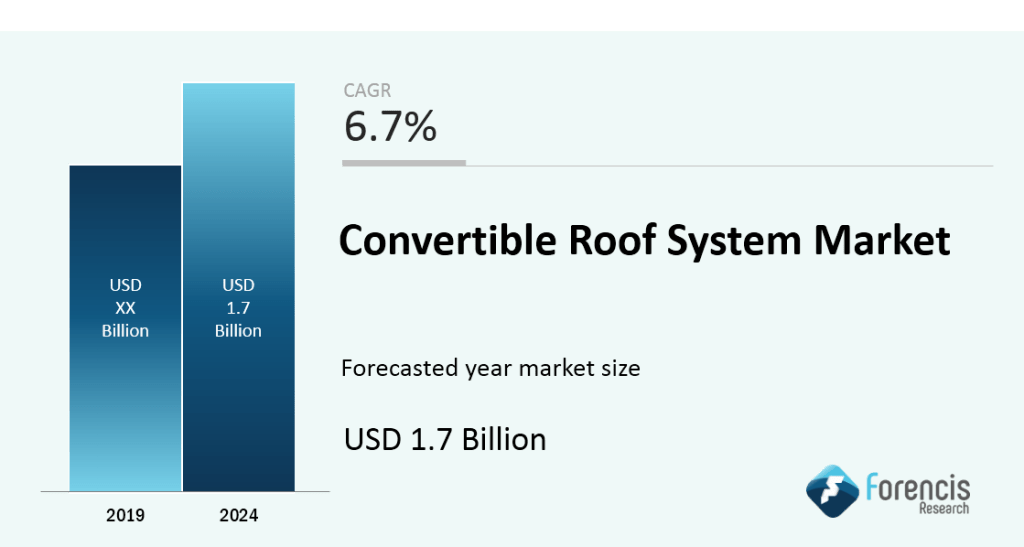1024x547 pixels.
Task: Click the USD XX Billion label
Action: pyautogui.click(x=125, y=308)
